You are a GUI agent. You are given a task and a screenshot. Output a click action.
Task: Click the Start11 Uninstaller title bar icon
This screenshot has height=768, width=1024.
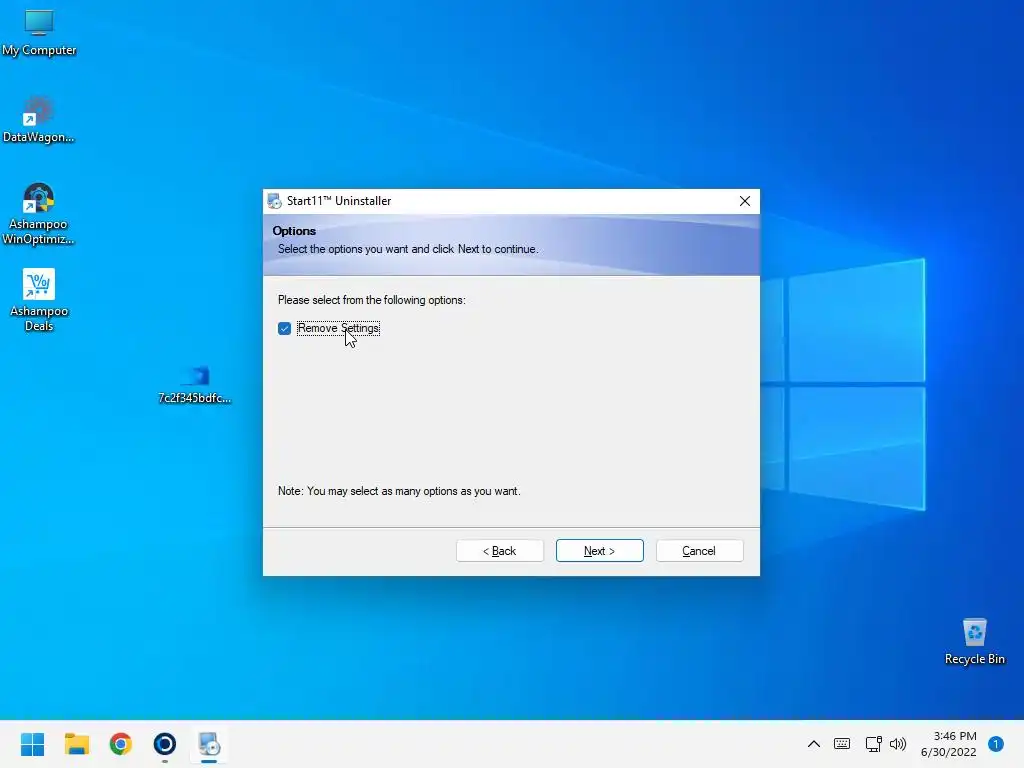pos(274,201)
